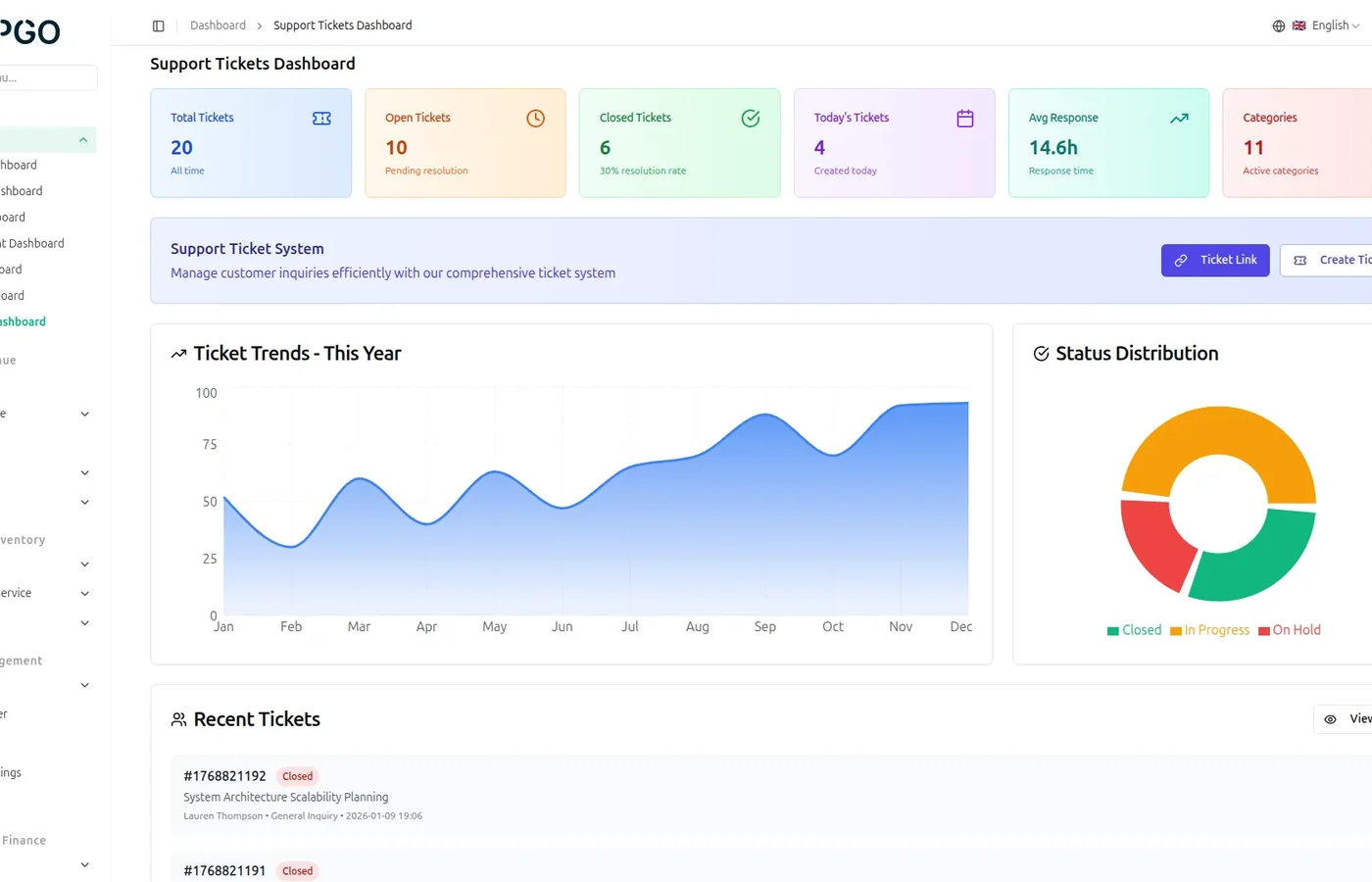This screenshot has height=882, width=1372.
Task: Click the Status Distribution check icon
Action: click(1041, 354)
